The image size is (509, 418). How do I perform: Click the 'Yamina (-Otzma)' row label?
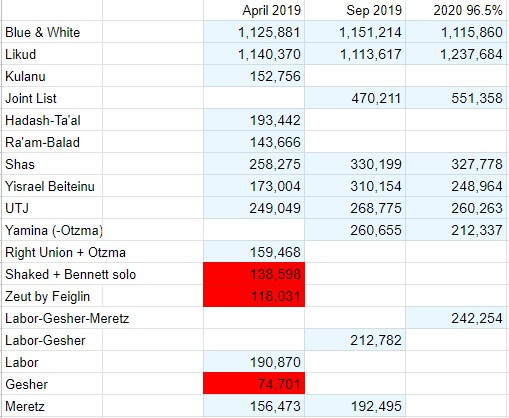click(54, 230)
